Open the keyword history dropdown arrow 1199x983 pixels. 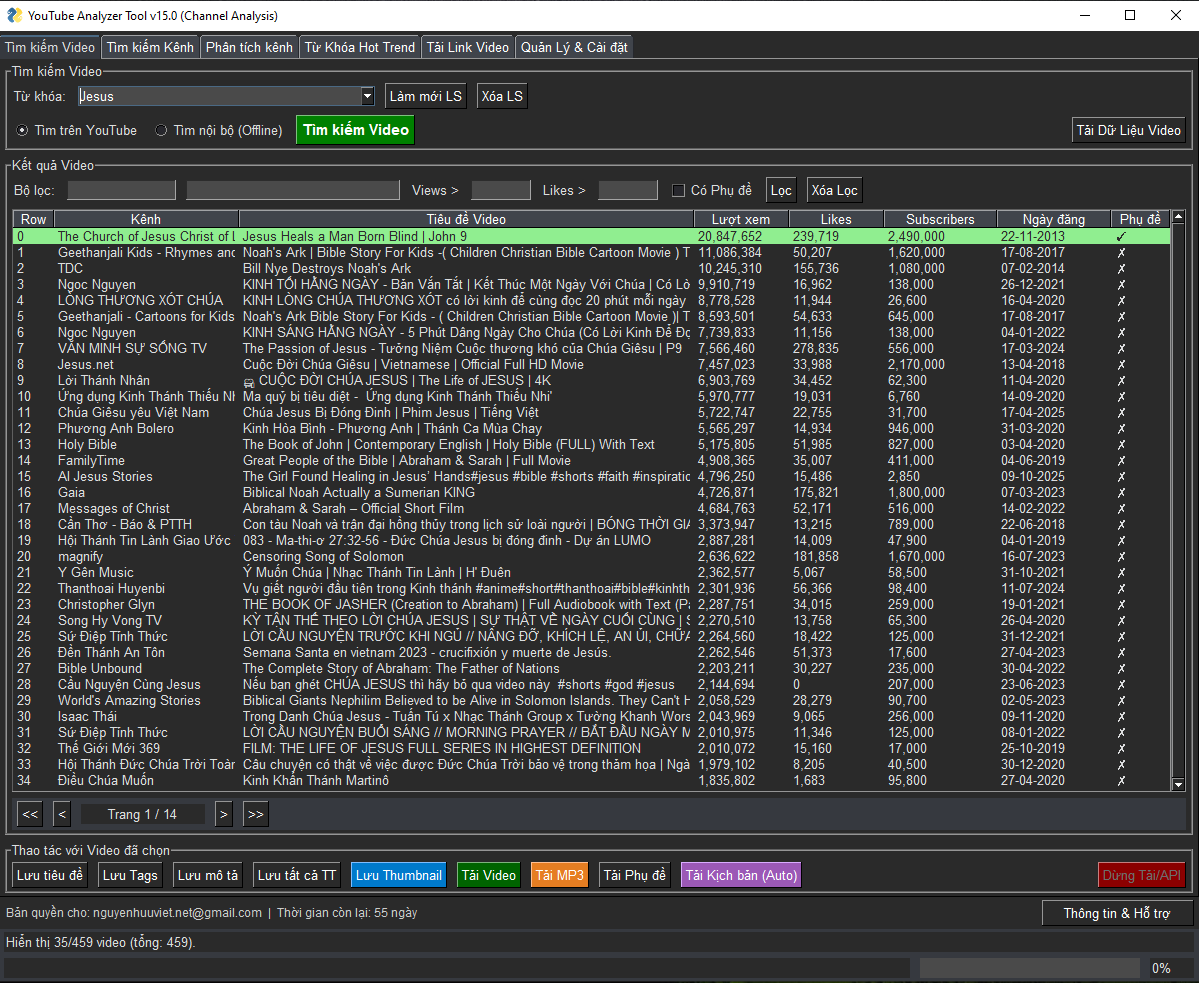click(367, 96)
